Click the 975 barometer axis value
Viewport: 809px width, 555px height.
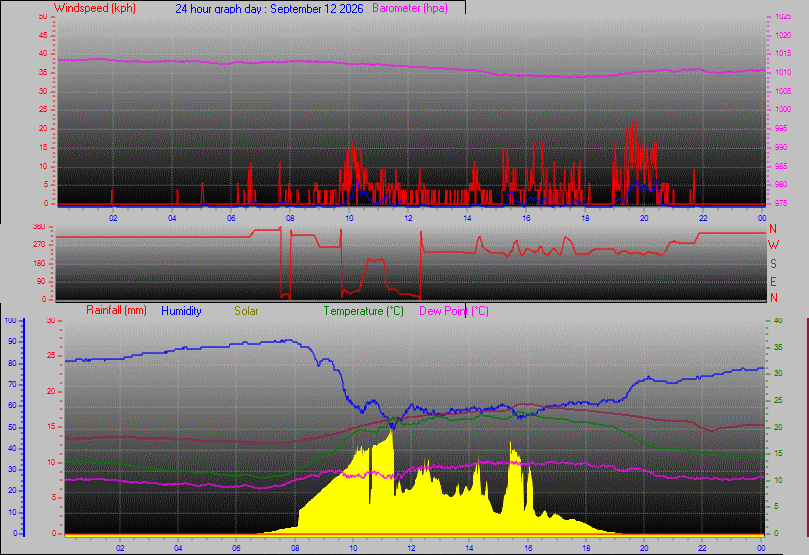(781, 204)
